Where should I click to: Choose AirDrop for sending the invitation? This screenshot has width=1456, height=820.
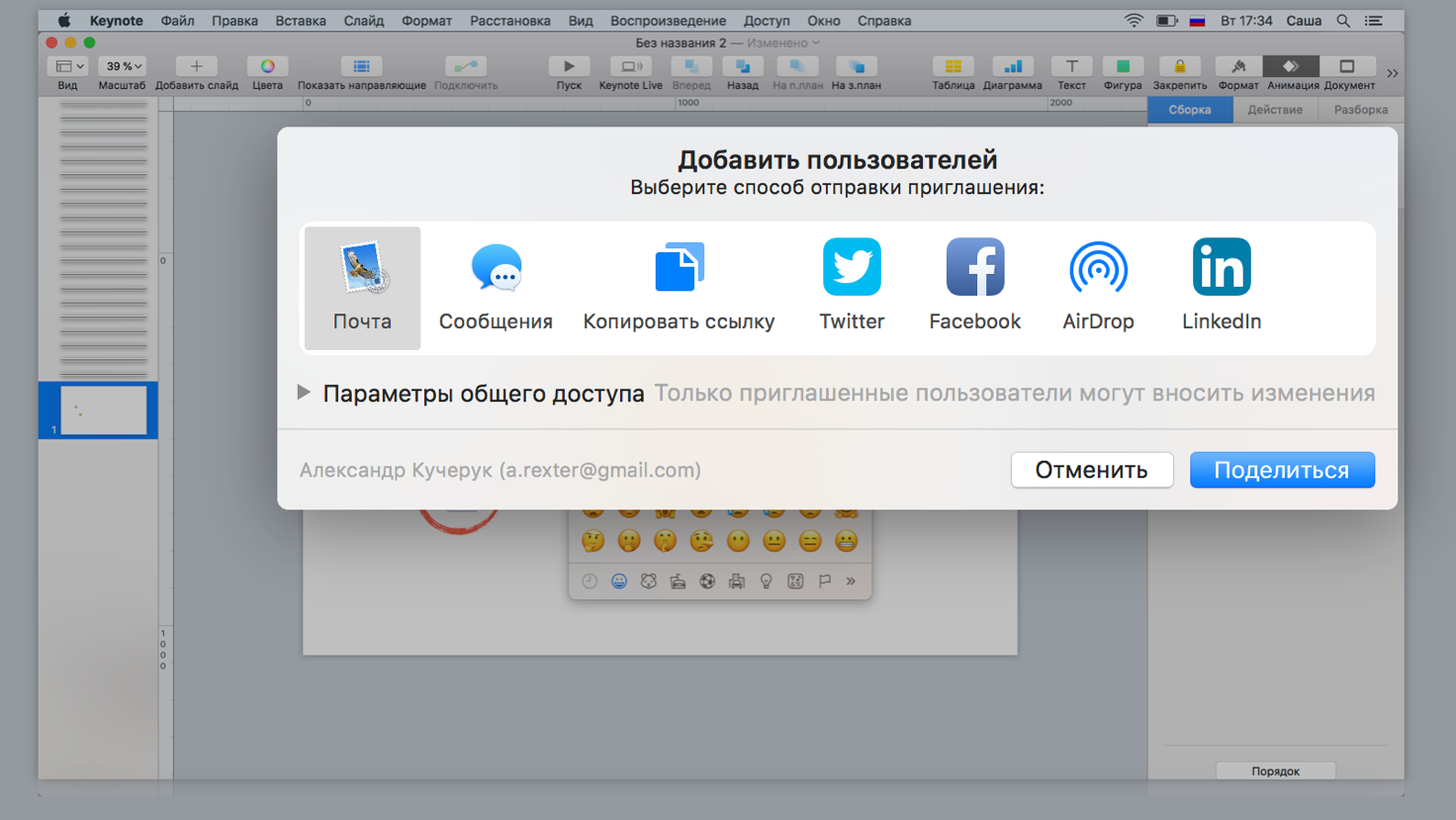[1098, 288]
